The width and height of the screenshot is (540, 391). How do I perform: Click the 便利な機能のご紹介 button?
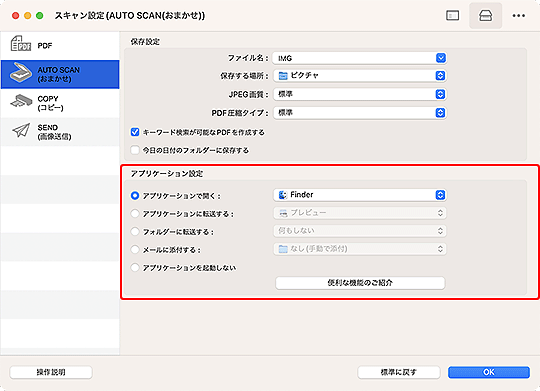tap(360, 283)
